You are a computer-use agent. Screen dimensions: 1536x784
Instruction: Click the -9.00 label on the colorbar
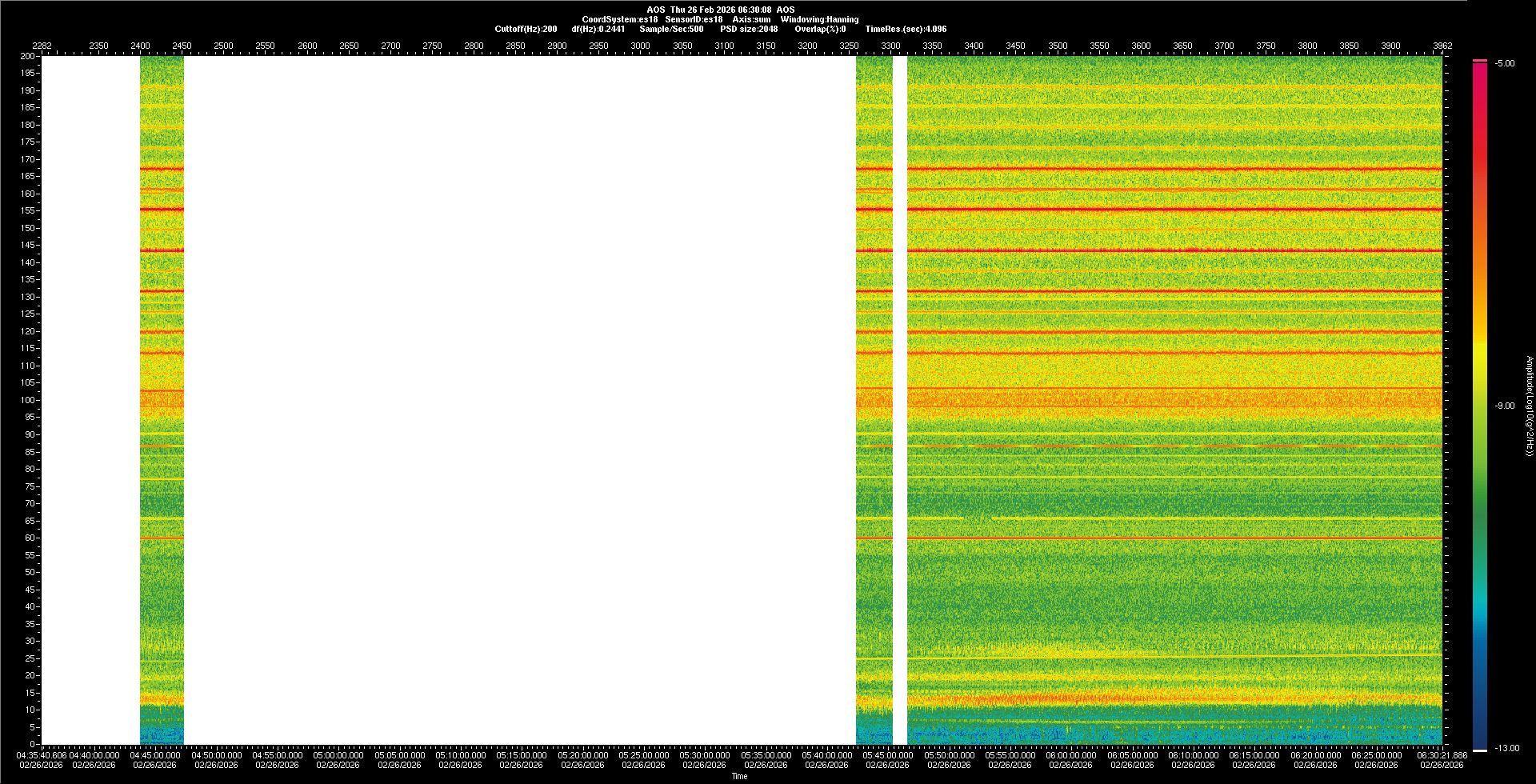coord(1504,406)
